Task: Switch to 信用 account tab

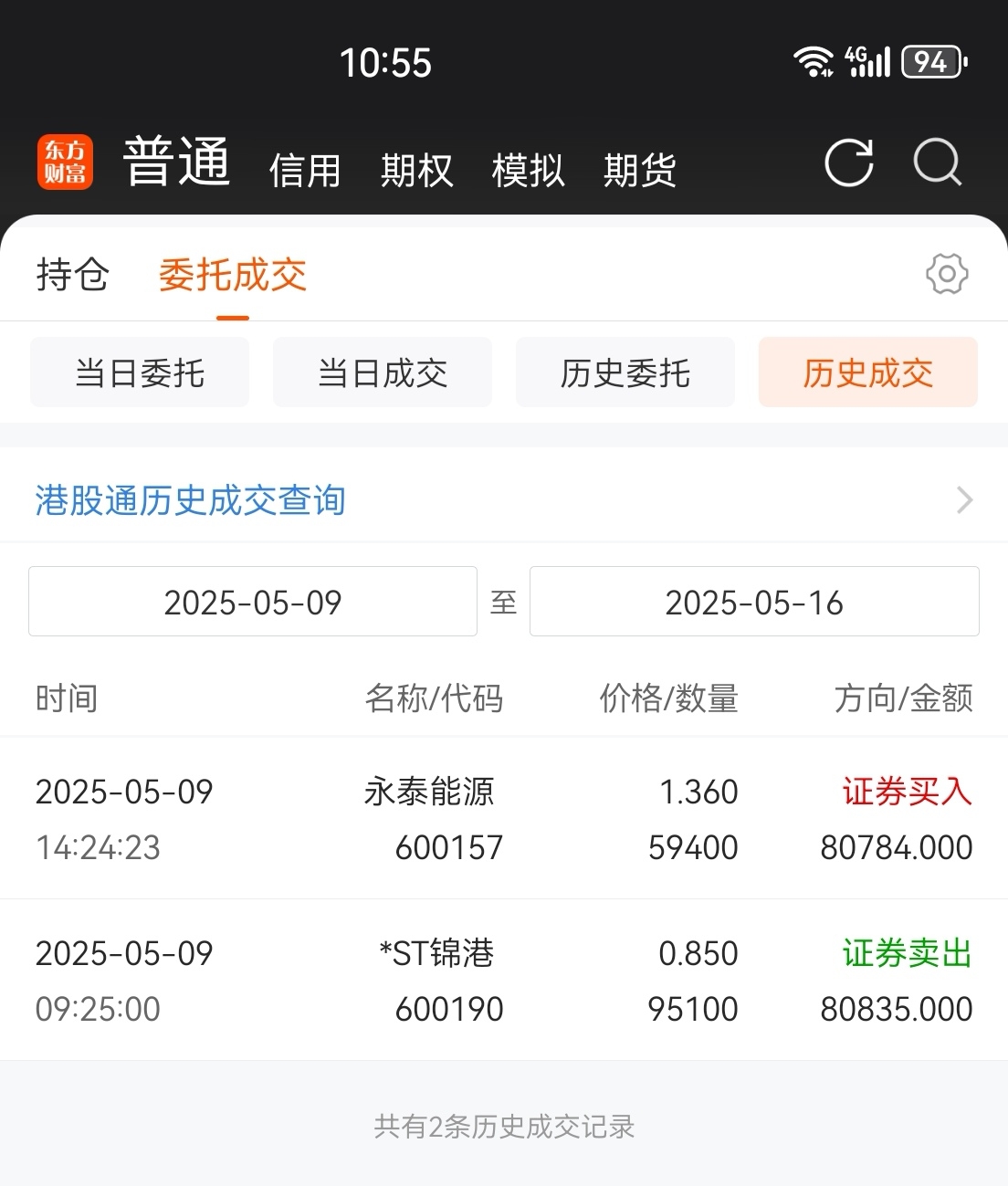Action: coord(305,171)
